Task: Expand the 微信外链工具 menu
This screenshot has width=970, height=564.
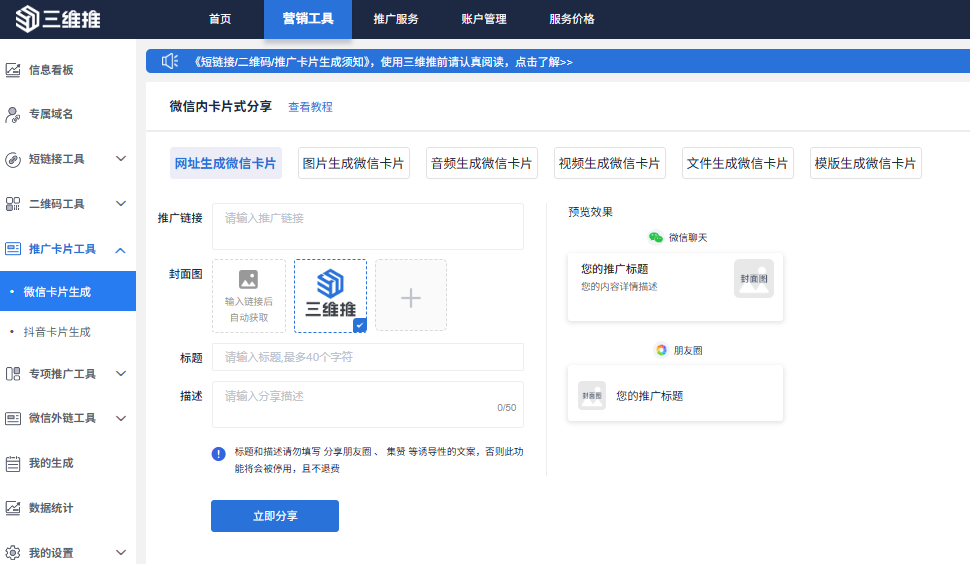Action: click(121, 419)
